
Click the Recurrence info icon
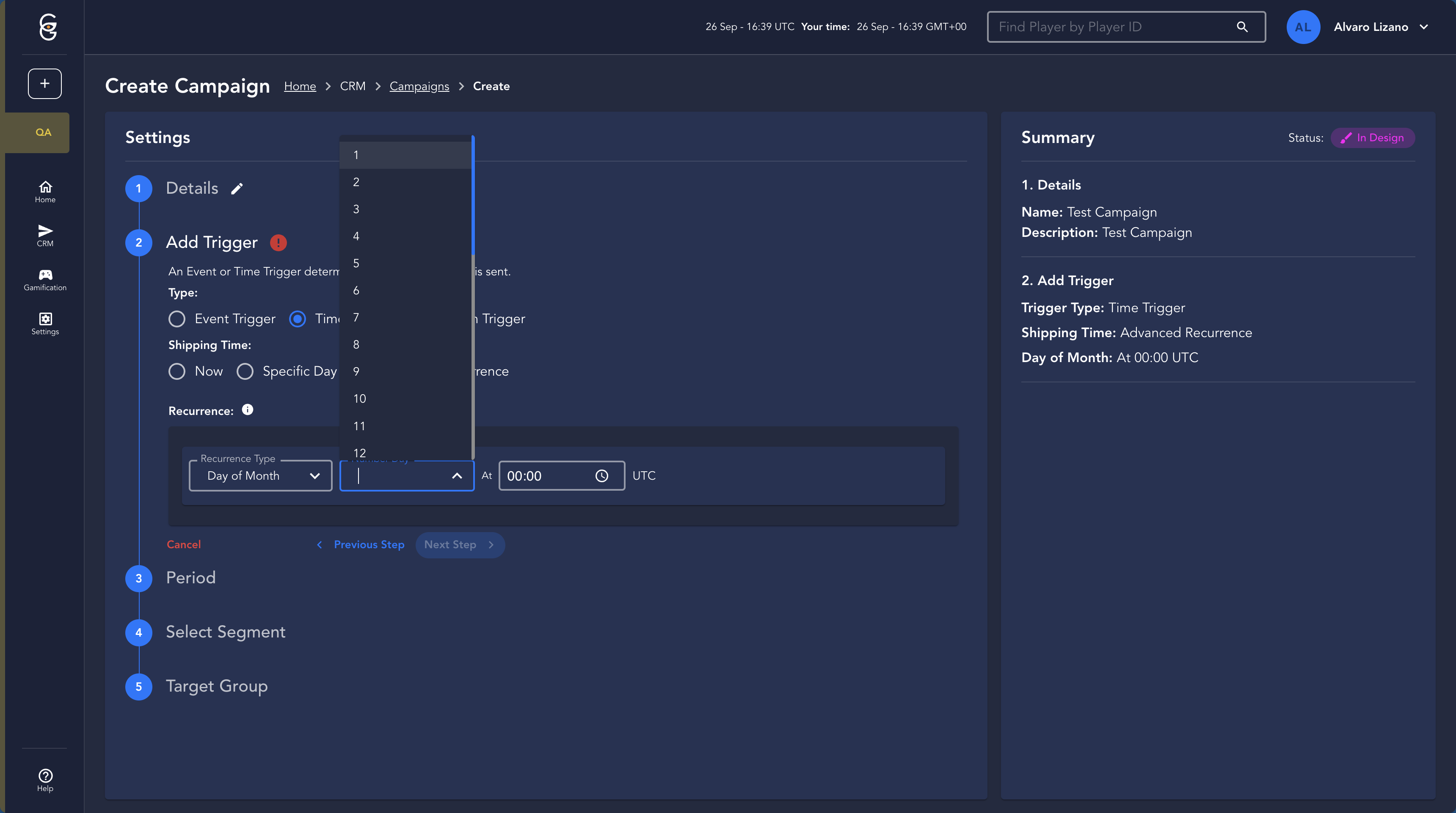click(248, 409)
